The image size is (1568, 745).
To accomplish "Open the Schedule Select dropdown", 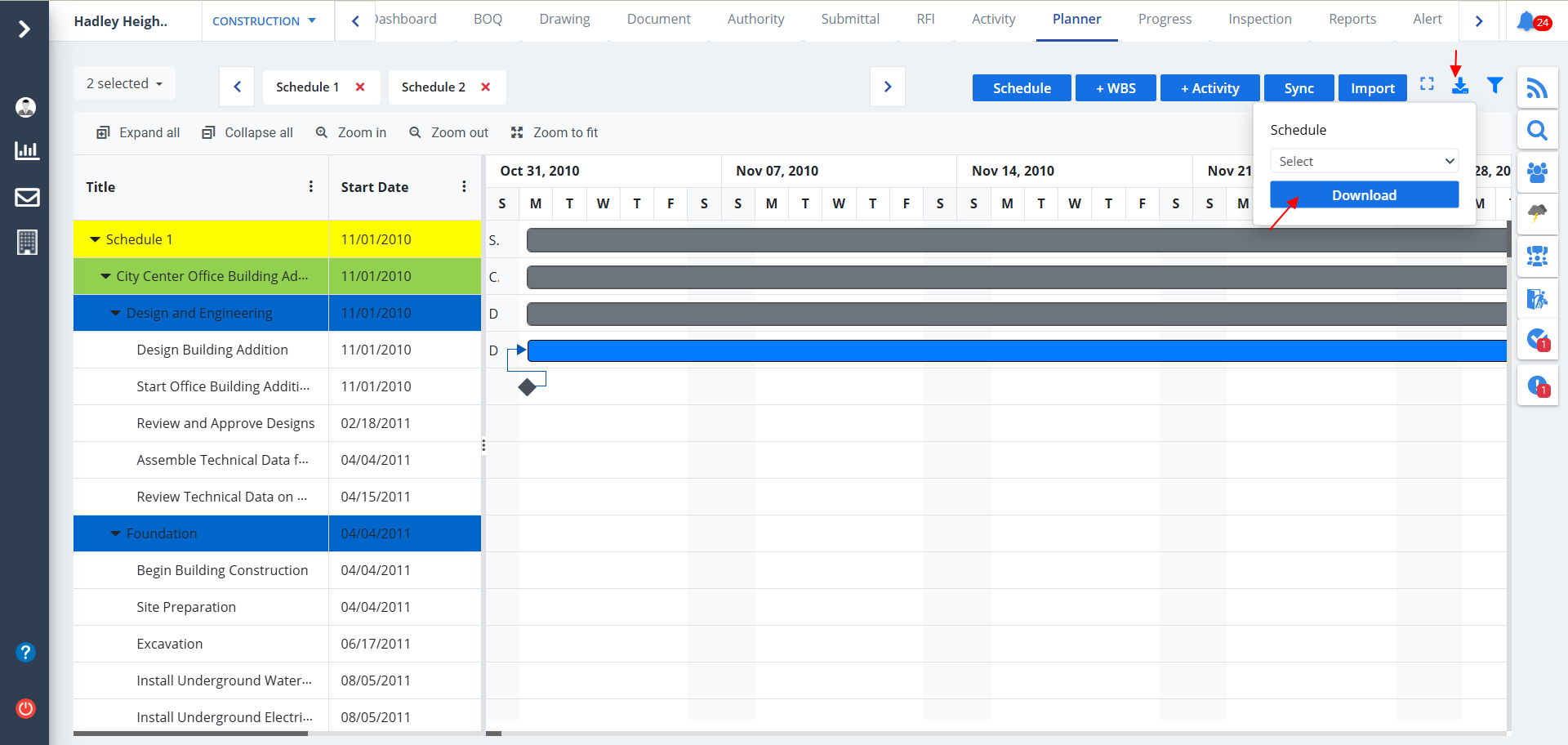I will pos(1364,161).
